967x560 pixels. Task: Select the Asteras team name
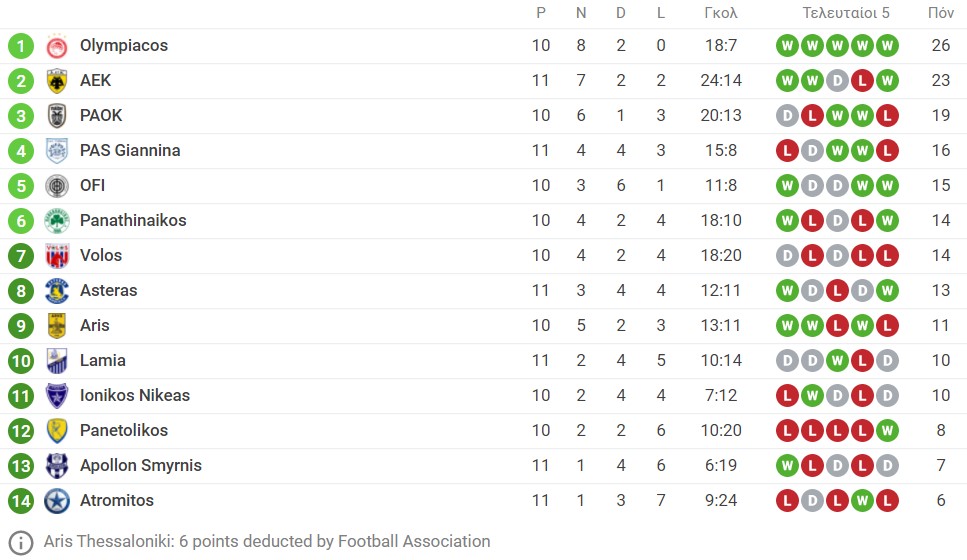[x=109, y=290]
